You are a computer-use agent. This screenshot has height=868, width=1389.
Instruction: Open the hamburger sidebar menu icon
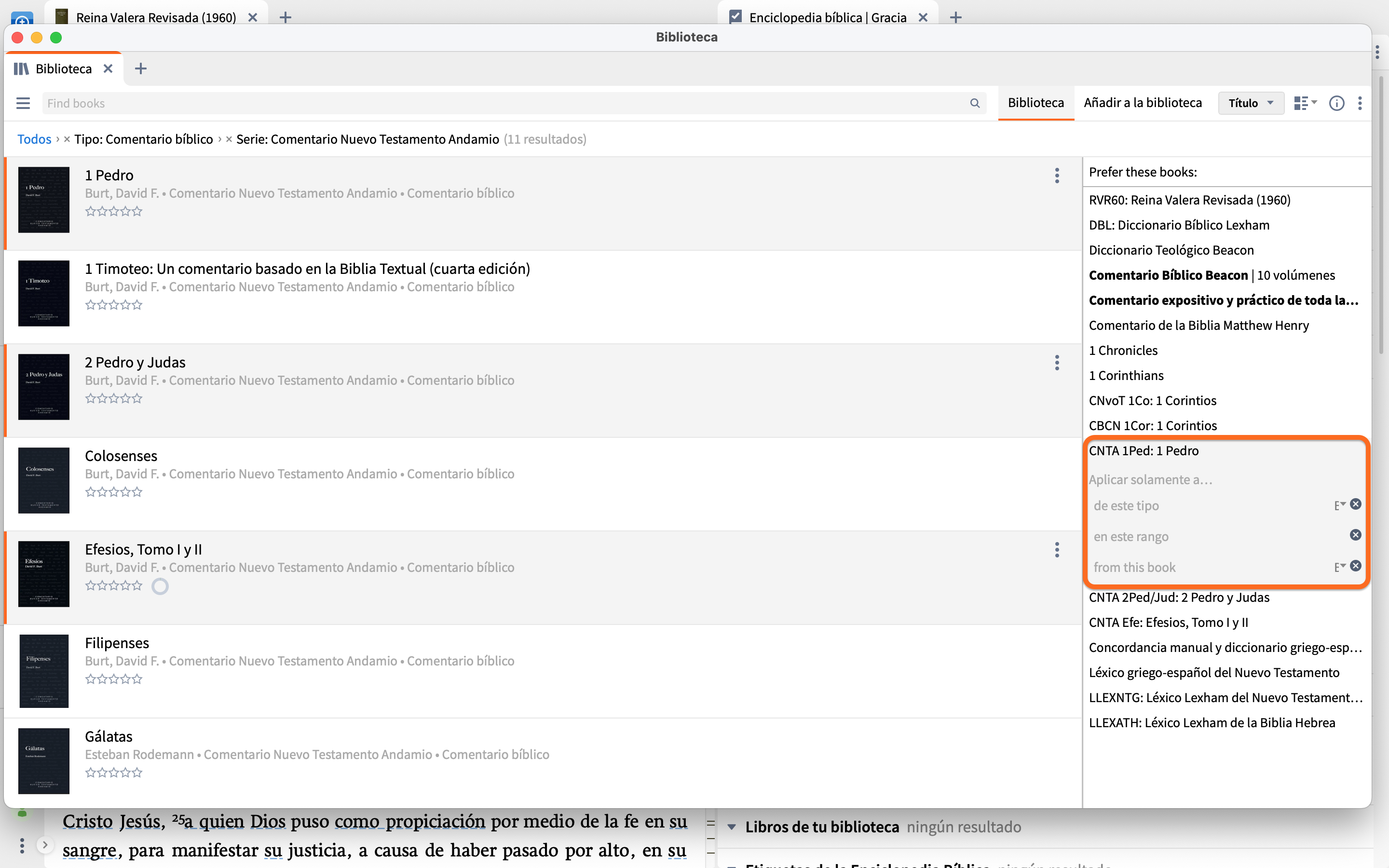click(23, 103)
